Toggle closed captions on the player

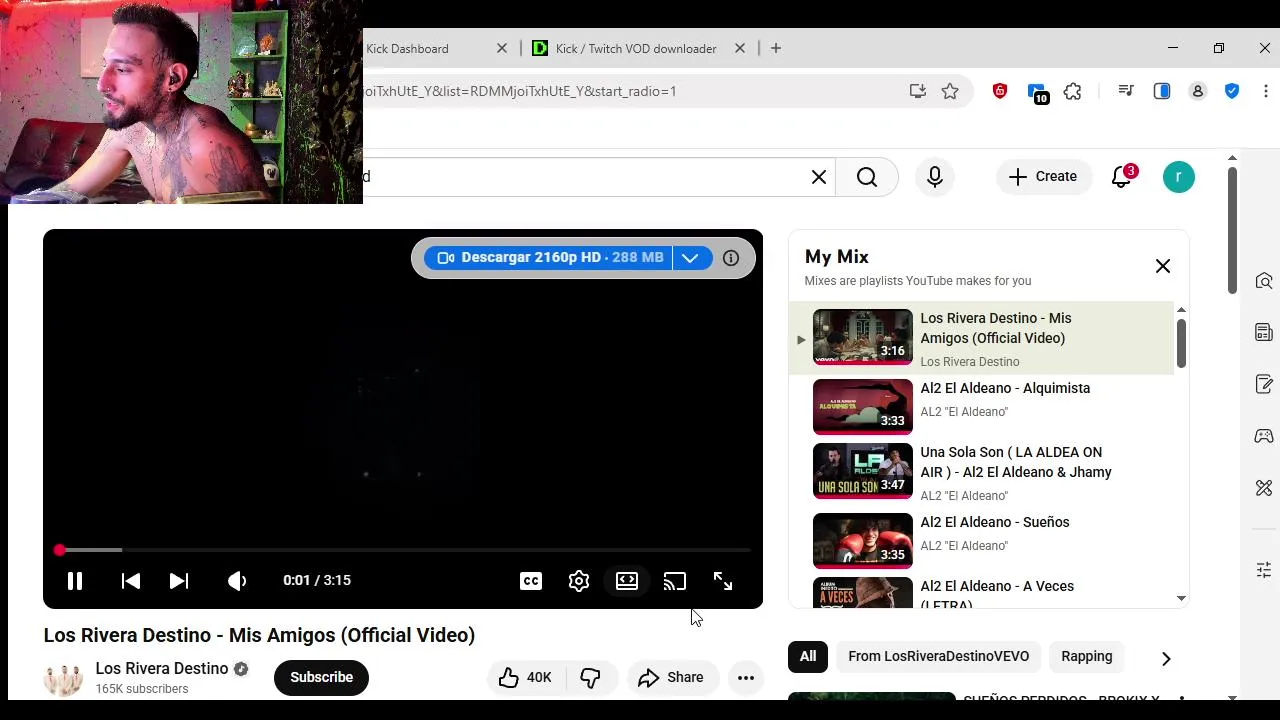pos(531,581)
